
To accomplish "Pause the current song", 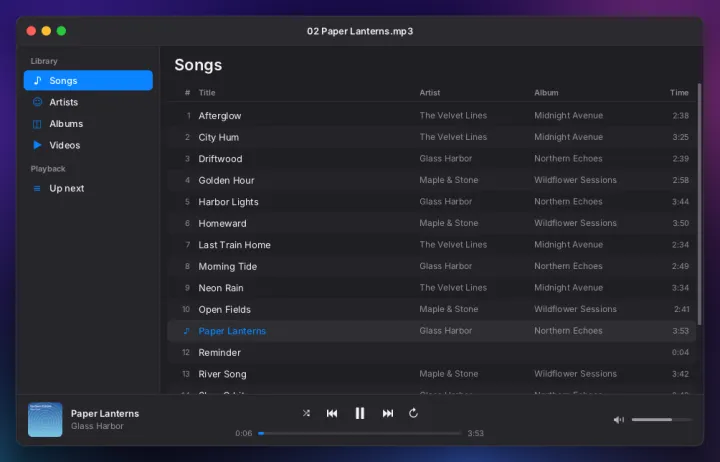I will pyautogui.click(x=360, y=413).
